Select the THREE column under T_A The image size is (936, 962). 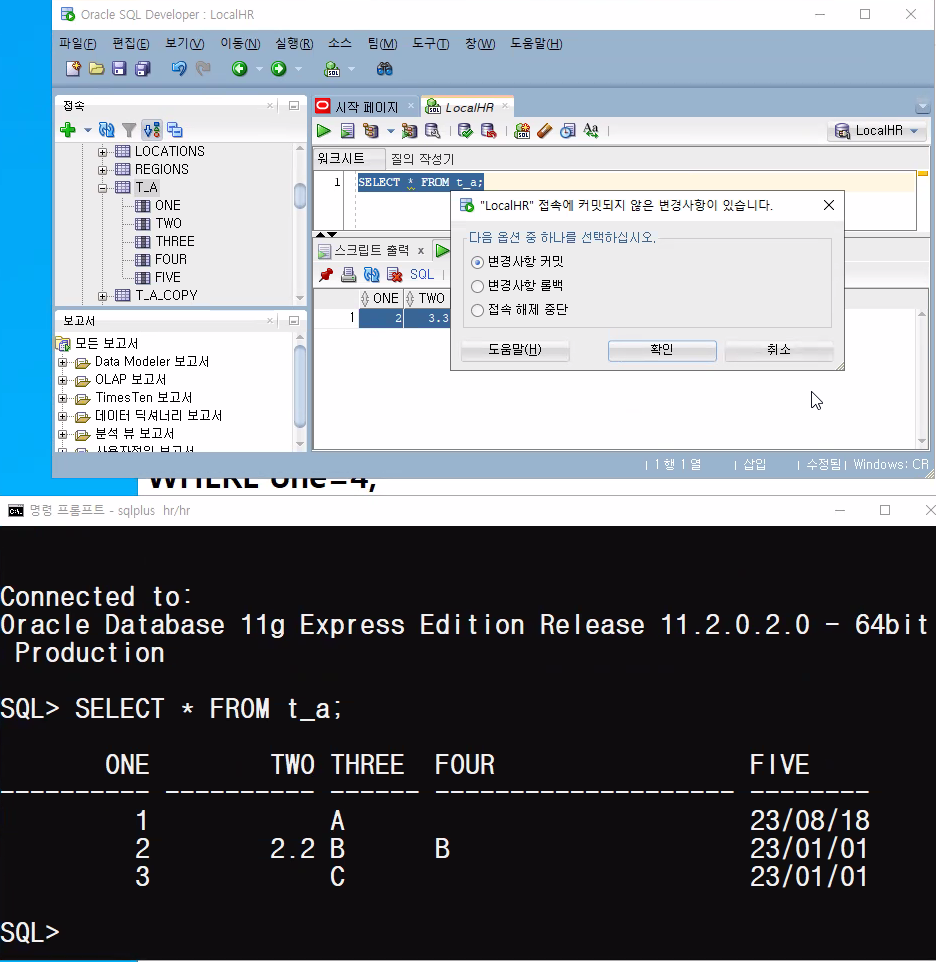click(175, 241)
